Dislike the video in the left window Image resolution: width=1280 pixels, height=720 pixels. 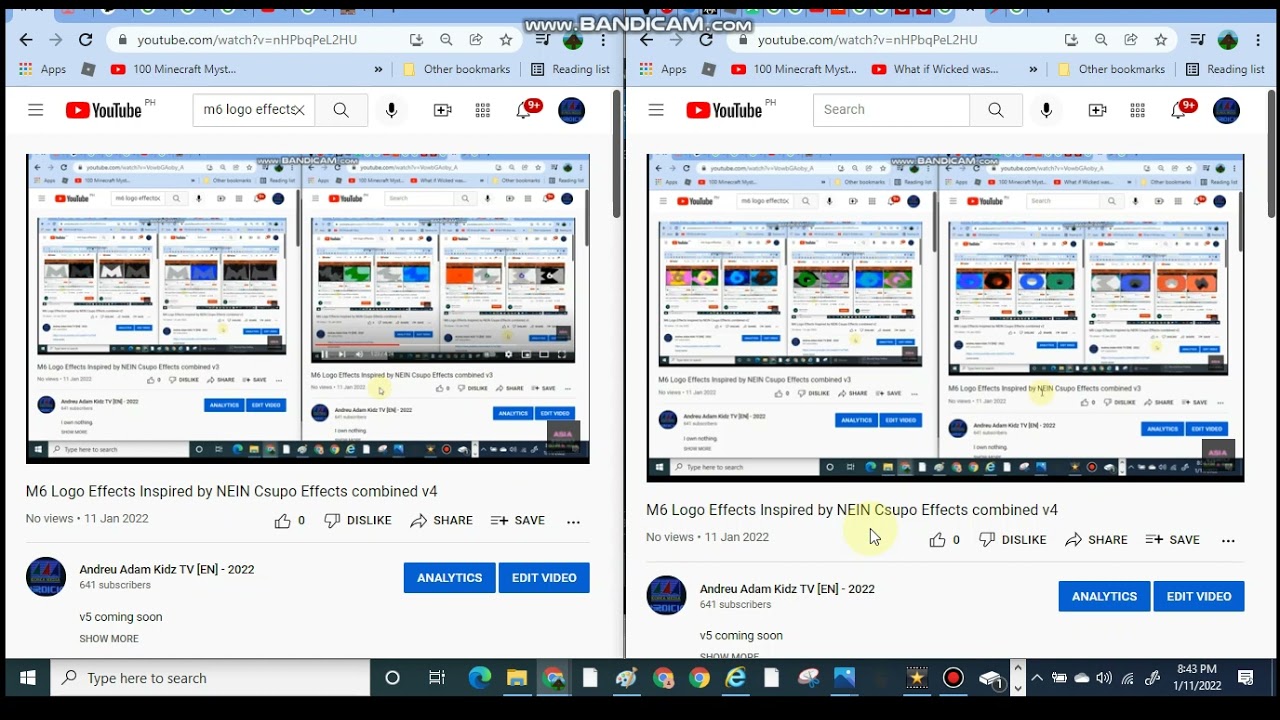(x=358, y=521)
